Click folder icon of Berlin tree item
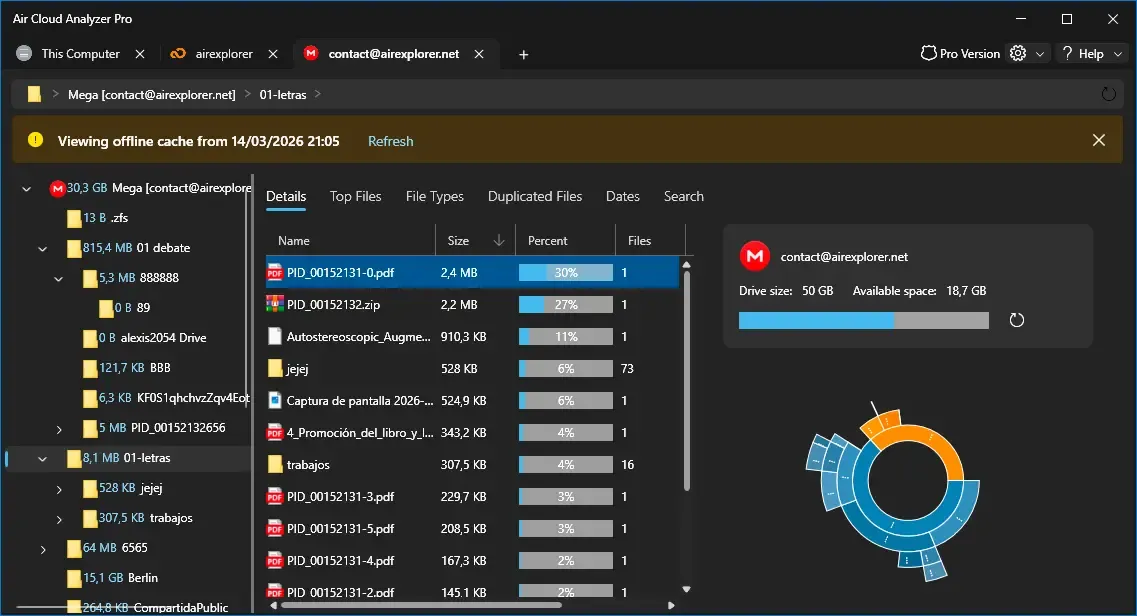 point(74,578)
